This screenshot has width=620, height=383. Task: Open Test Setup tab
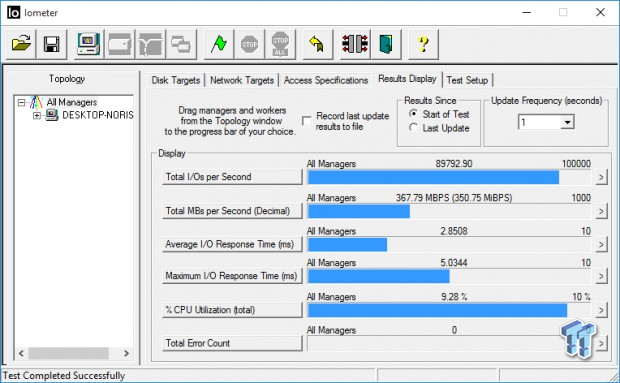coord(467,80)
